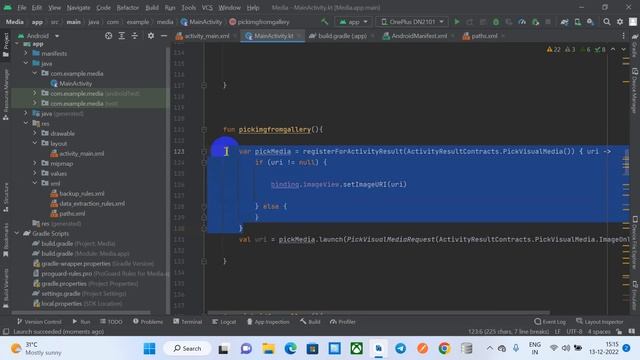
Task: Open File Explorer from taskbar
Action: coord(269,349)
